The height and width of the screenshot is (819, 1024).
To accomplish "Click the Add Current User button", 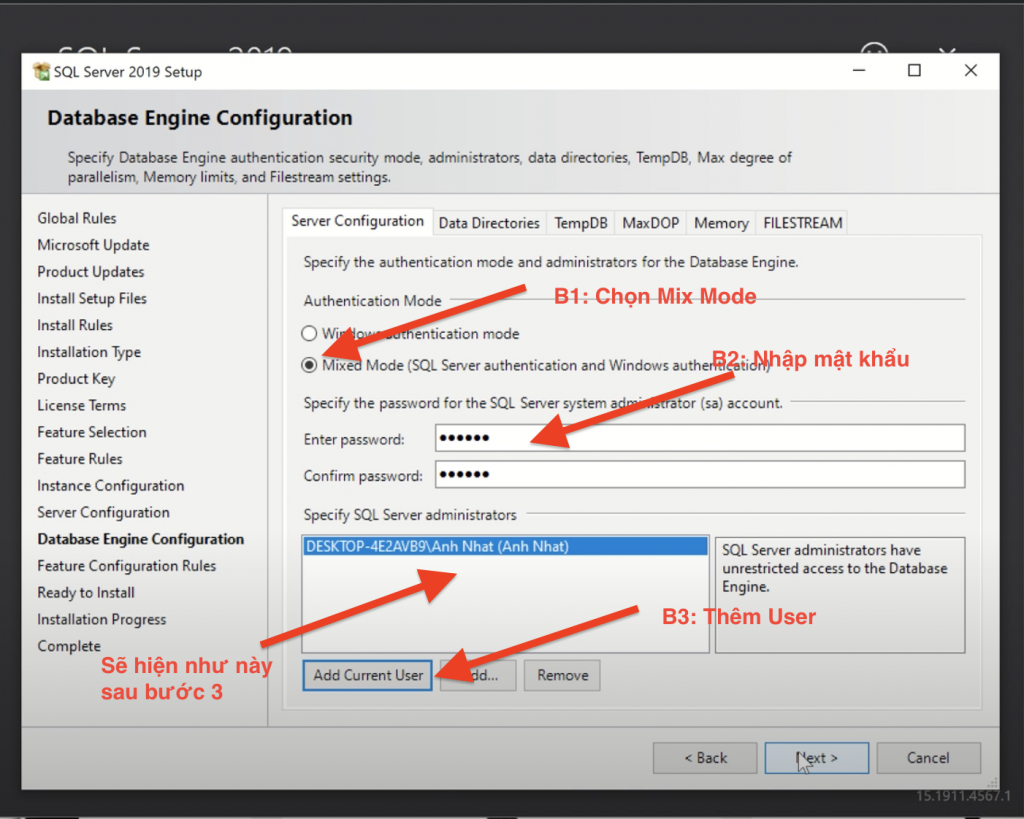I will tap(368, 675).
